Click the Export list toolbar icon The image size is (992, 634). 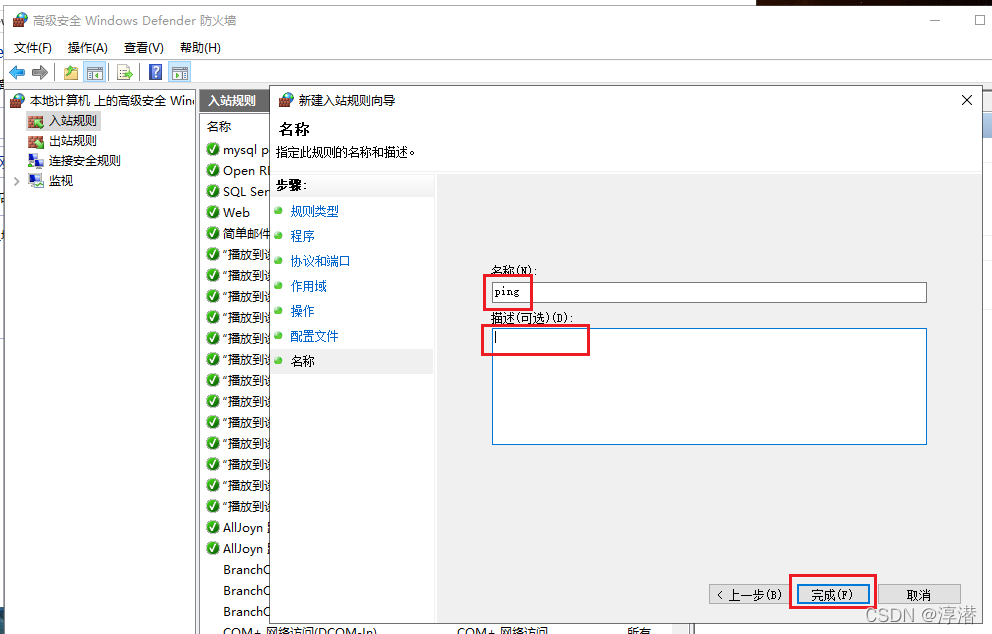[125, 73]
